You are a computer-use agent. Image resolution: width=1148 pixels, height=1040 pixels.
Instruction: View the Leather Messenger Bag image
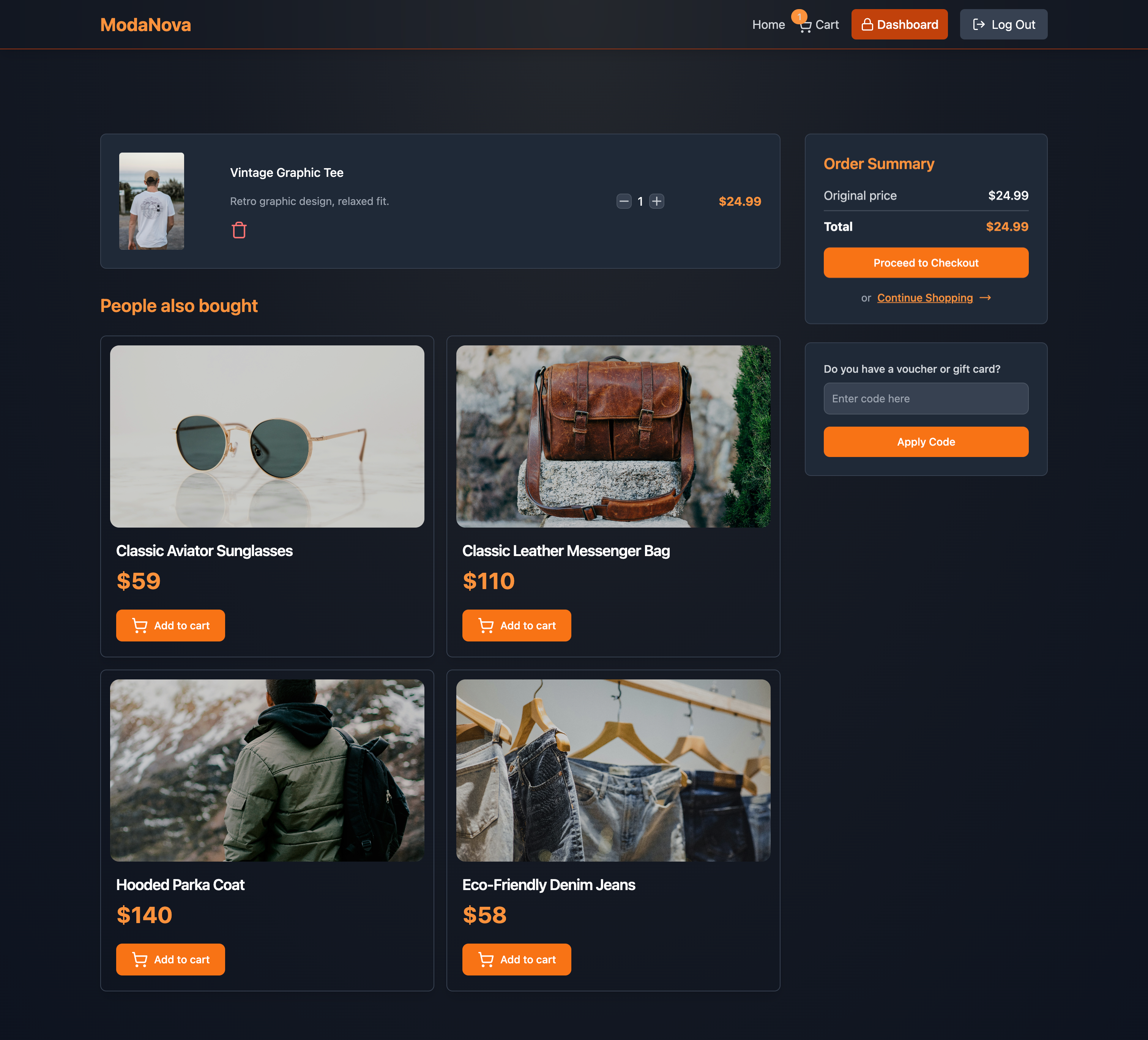click(613, 436)
